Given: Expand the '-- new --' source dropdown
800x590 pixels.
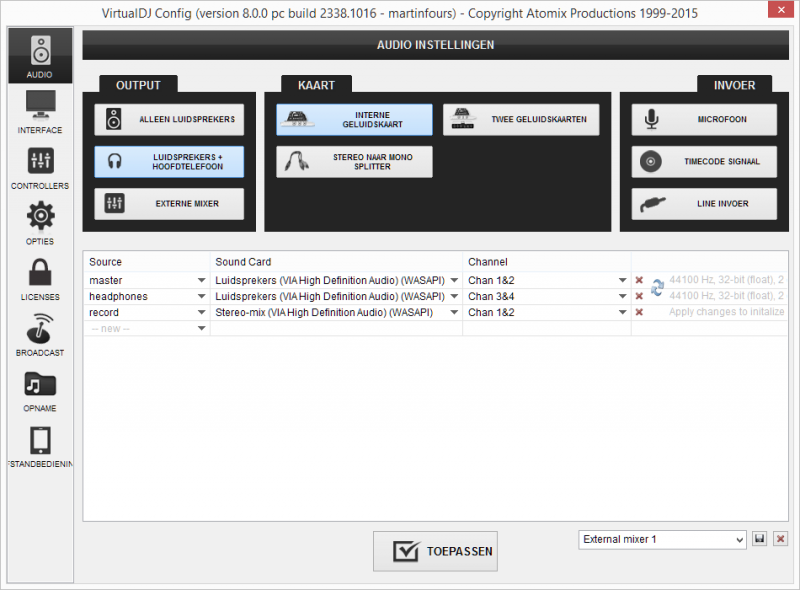Looking at the screenshot, I should [x=202, y=328].
